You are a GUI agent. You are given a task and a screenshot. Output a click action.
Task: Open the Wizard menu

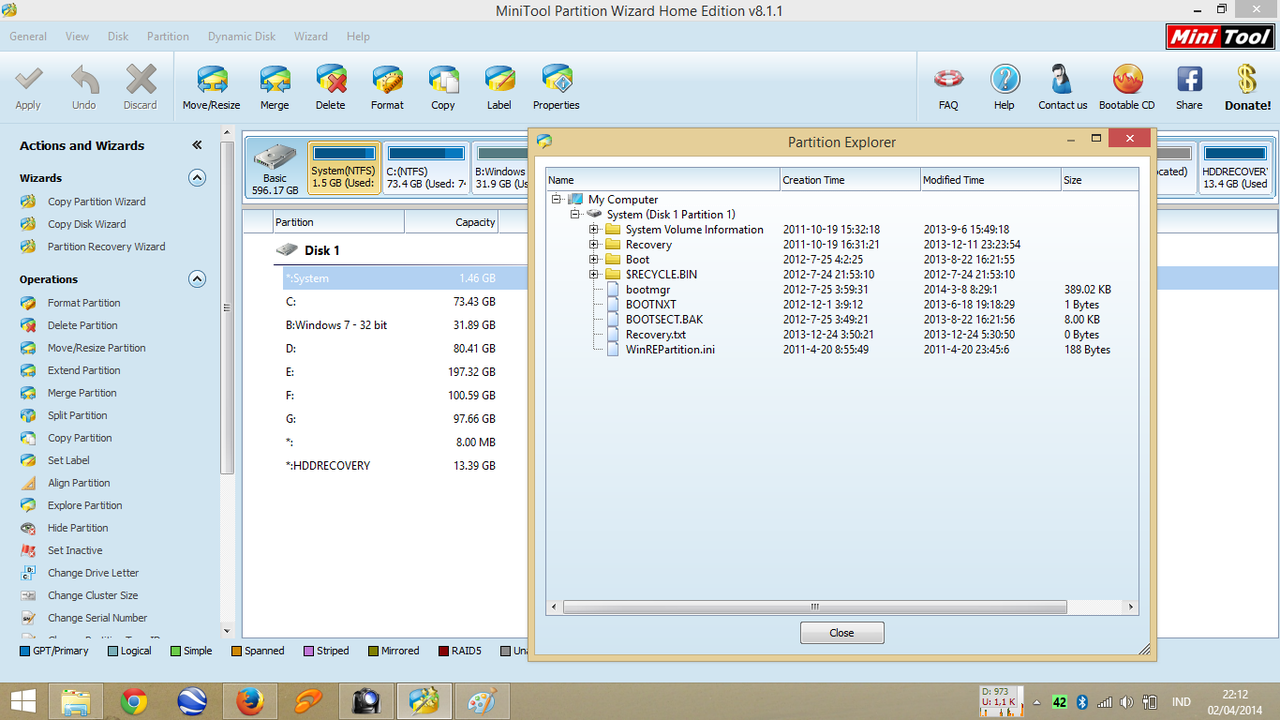pyautogui.click(x=311, y=36)
